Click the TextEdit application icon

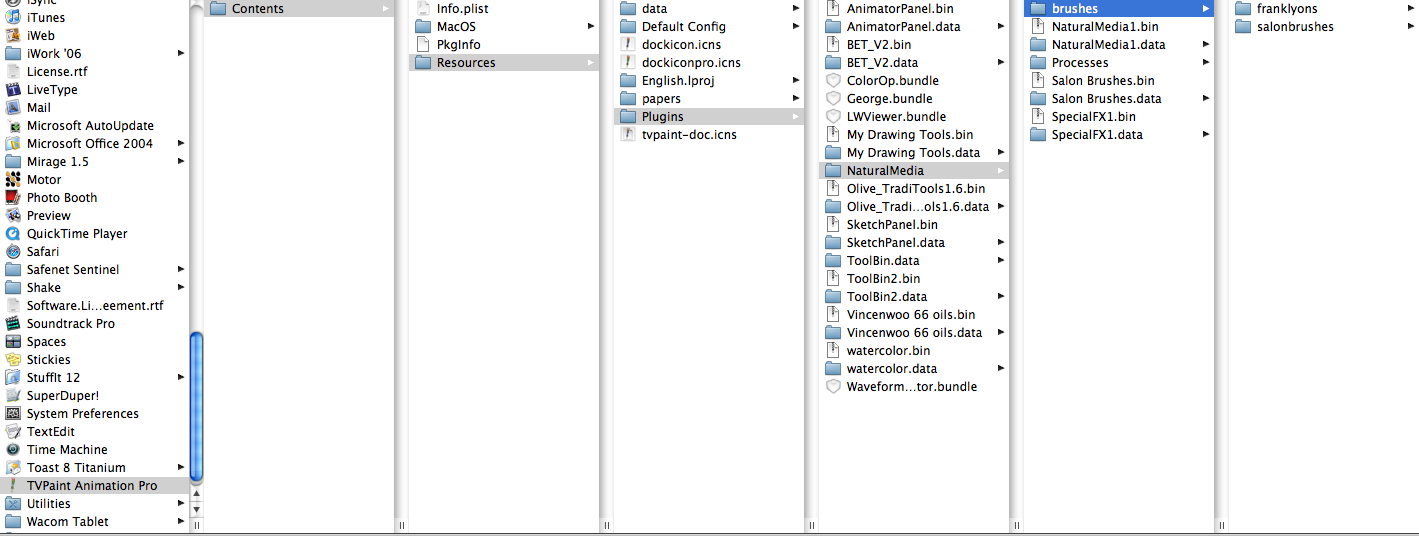[x=13, y=431]
